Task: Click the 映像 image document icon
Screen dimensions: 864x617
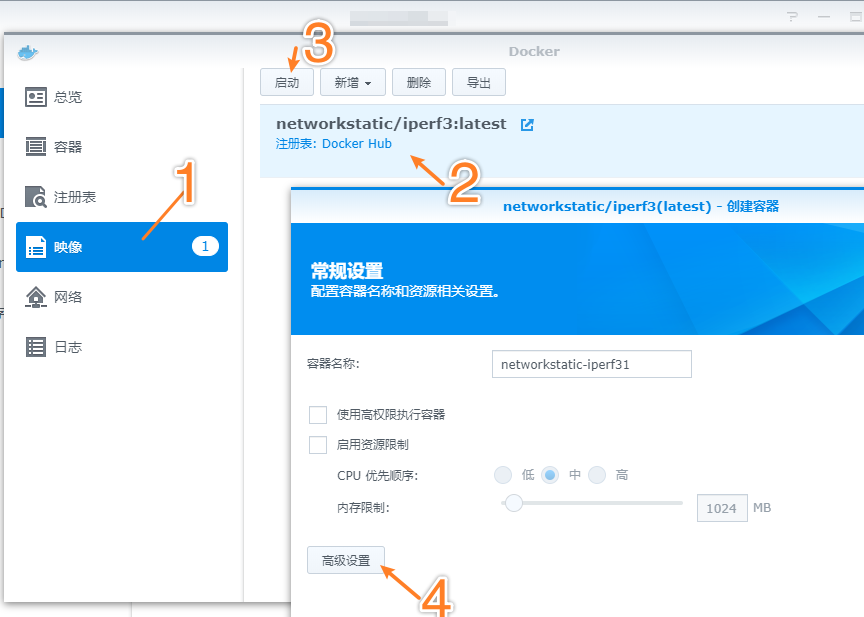Action: pos(36,247)
